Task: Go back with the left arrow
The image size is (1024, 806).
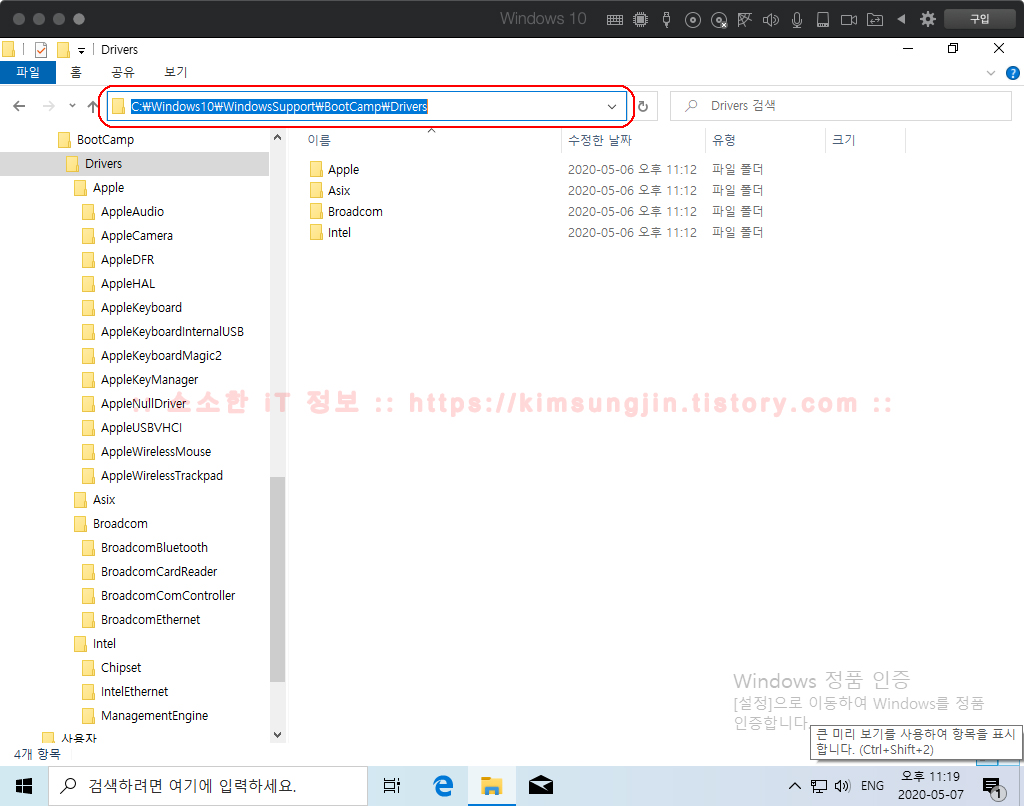Action: (19, 106)
